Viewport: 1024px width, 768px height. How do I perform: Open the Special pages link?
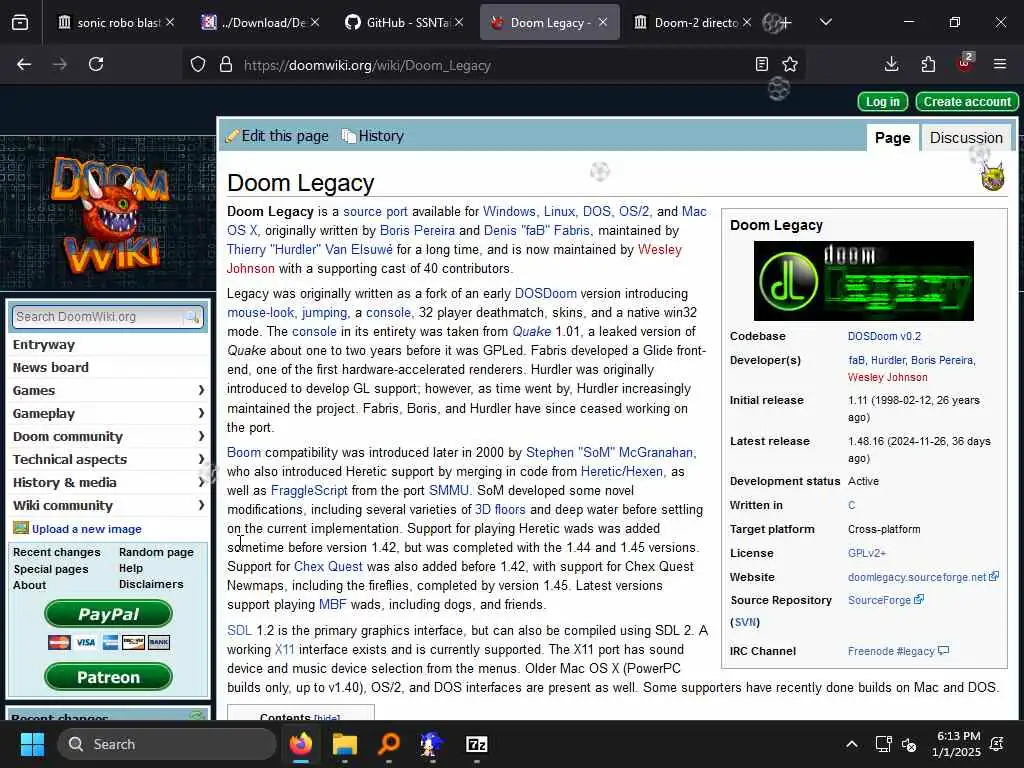click(x=51, y=569)
